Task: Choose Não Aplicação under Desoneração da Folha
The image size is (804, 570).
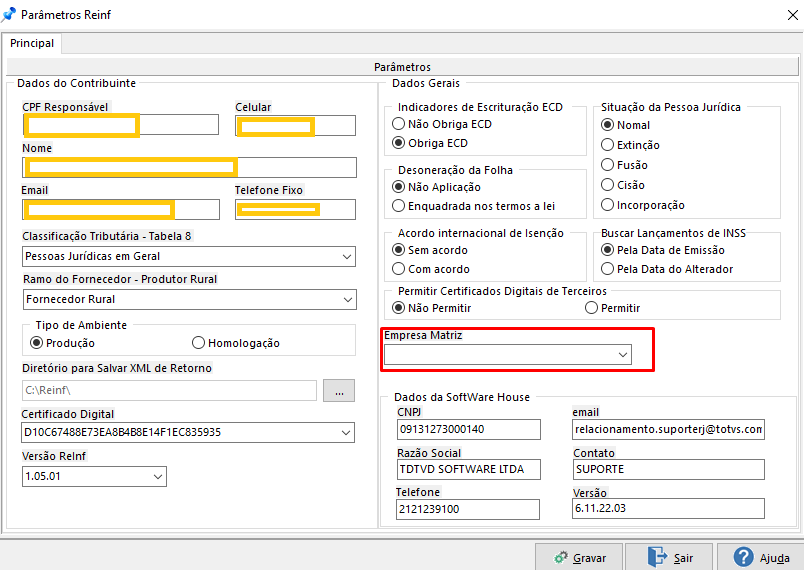Action: point(398,187)
